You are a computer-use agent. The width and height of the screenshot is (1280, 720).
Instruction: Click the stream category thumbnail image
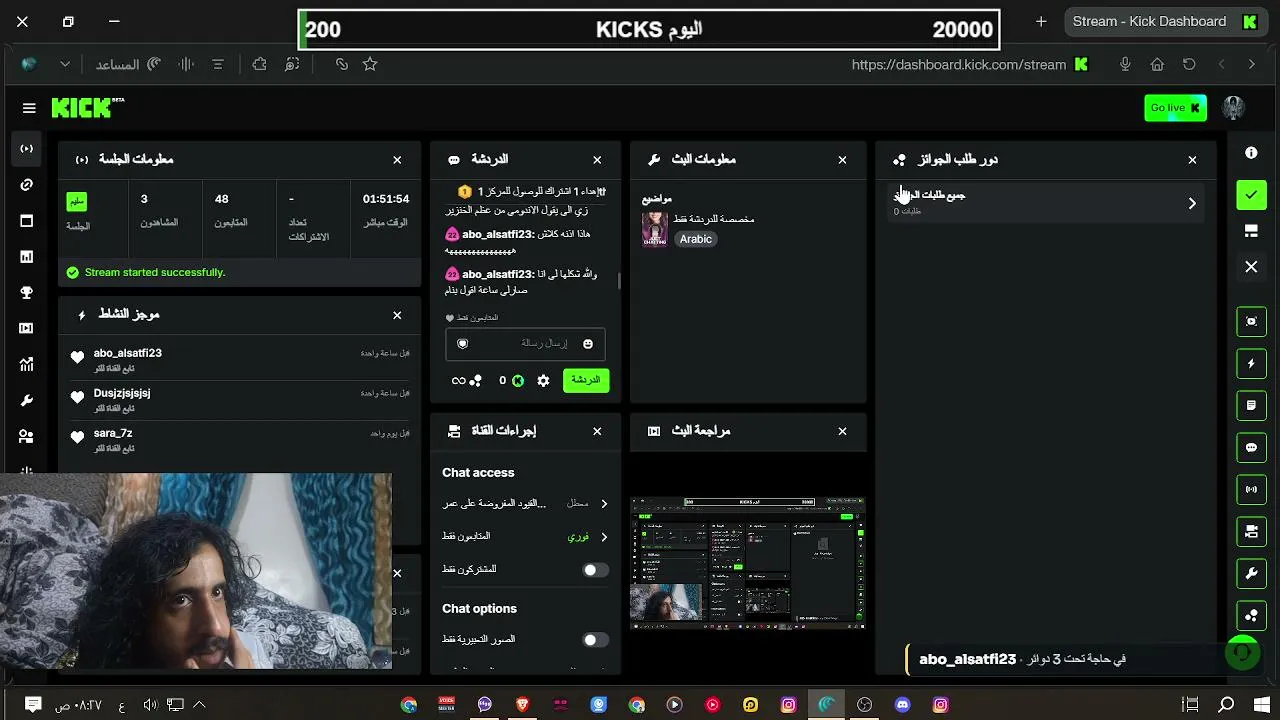(655, 229)
